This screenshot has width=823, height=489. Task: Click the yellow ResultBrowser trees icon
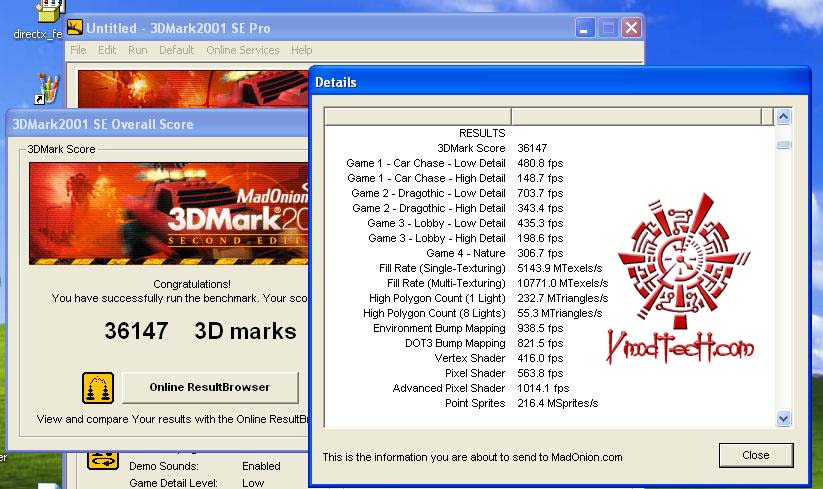click(98, 388)
